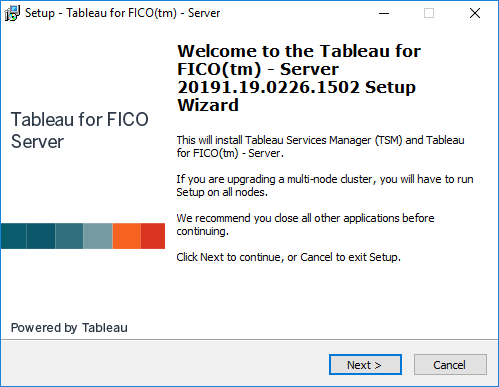The width and height of the screenshot is (499, 387).
Task: Close the Setup wizard window
Action: 475,13
